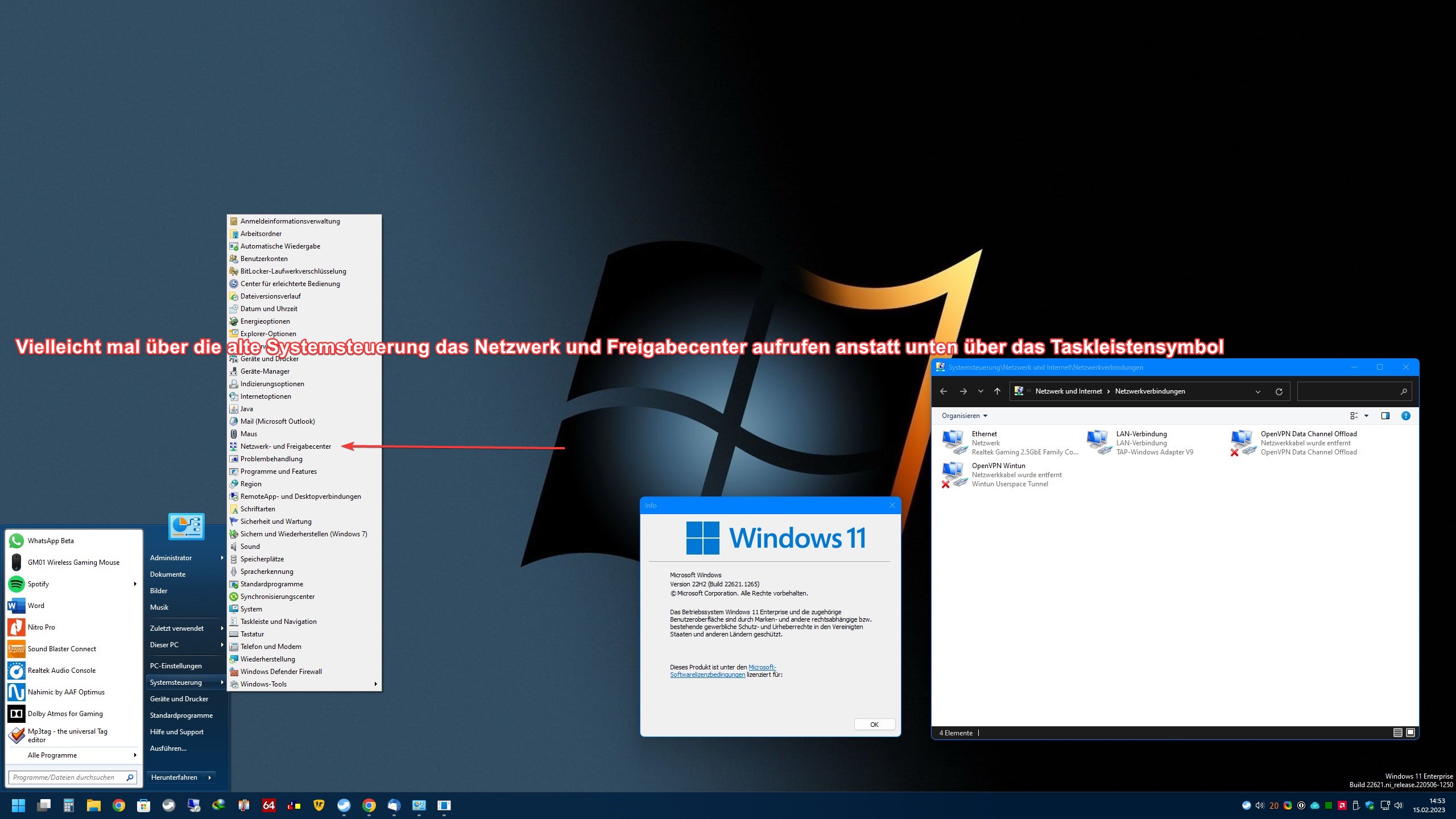1456x819 pixels.
Task: Expand the address bar history dropdown
Action: [x=1258, y=391]
